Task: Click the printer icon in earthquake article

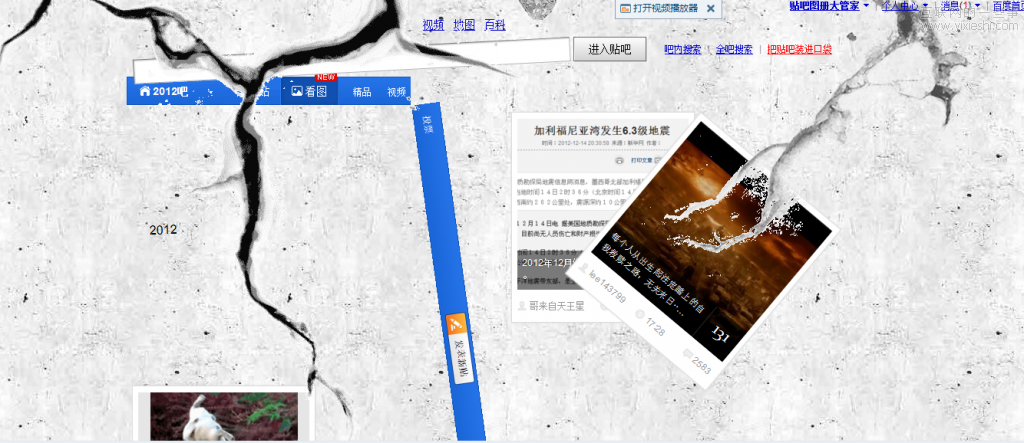Action: pyautogui.click(x=619, y=160)
